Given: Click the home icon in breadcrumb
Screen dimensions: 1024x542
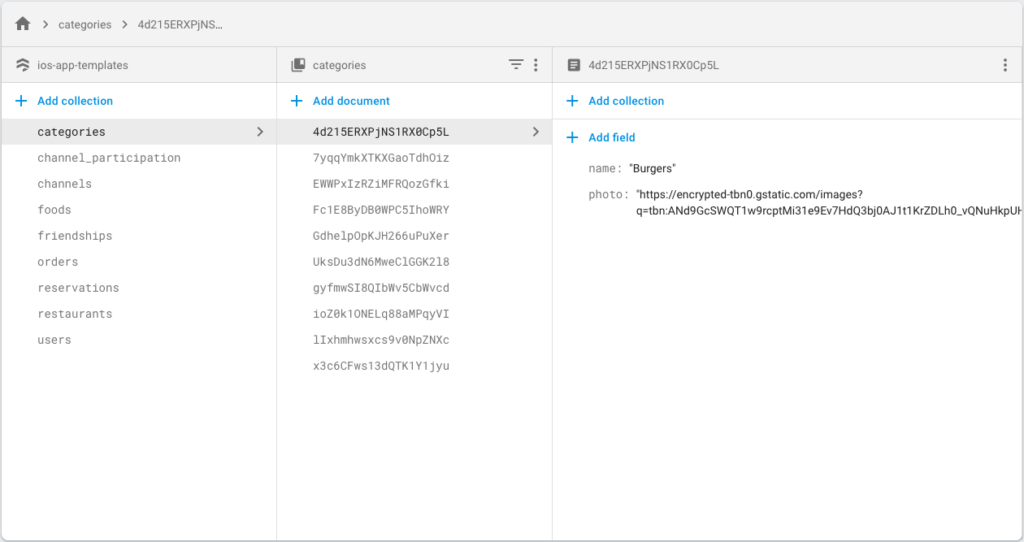Looking at the screenshot, I should pyautogui.click(x=23, y=24).
